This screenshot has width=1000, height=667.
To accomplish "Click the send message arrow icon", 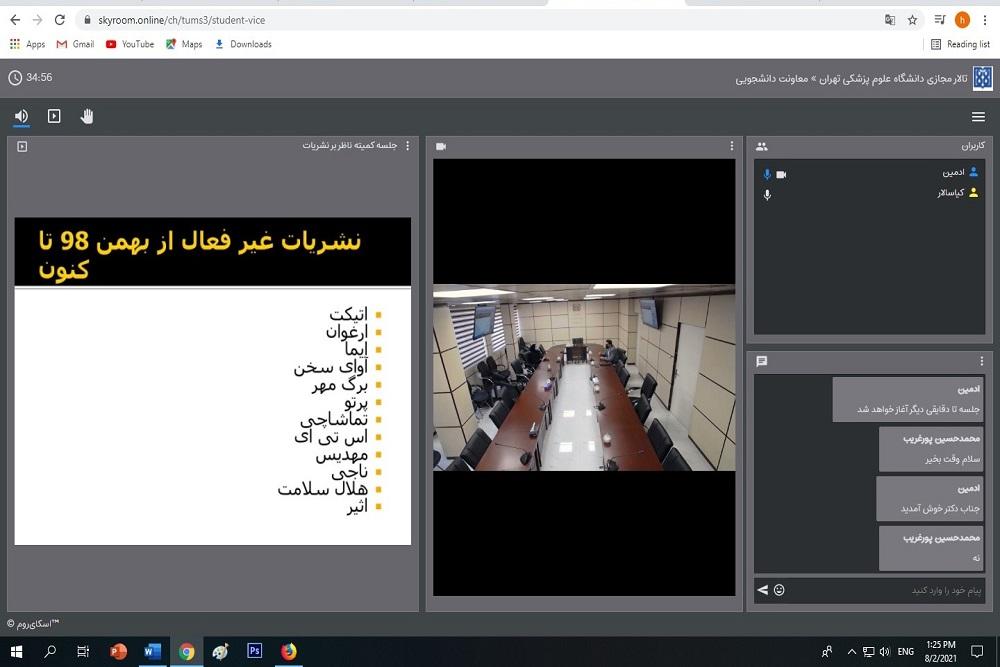I will (763, 590).
